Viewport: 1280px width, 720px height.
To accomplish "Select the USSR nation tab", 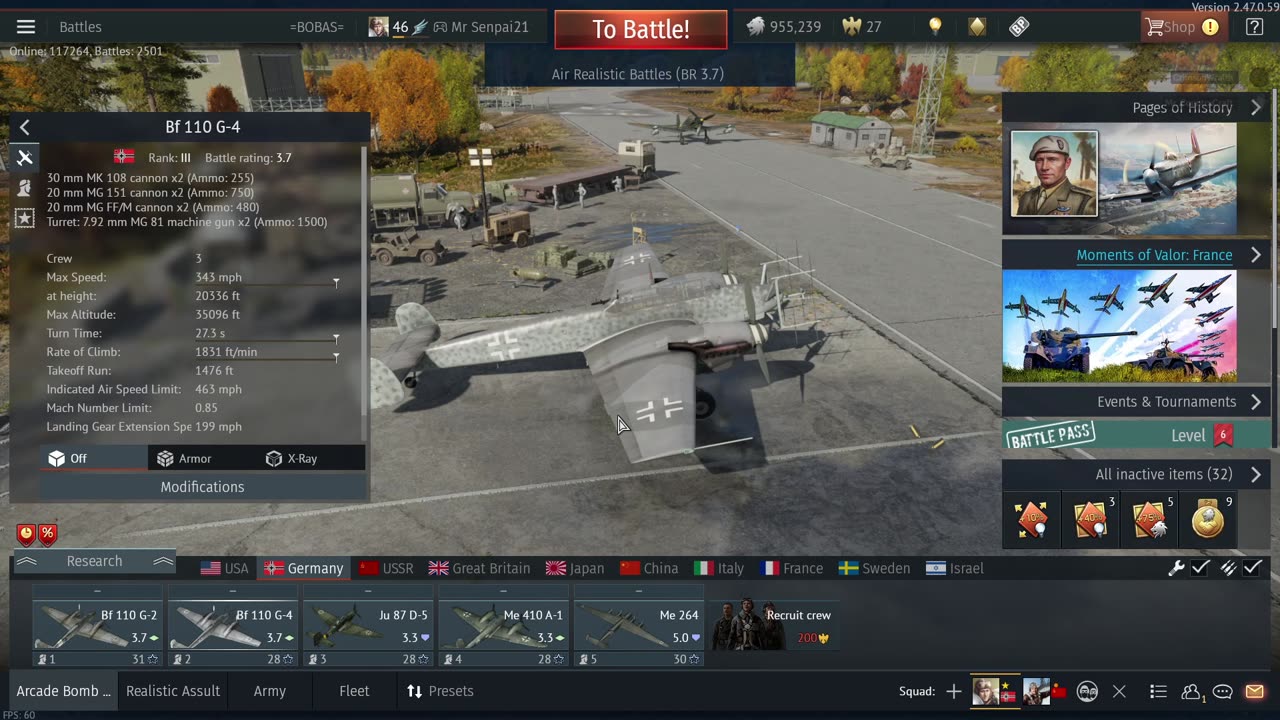I will [386, 568].
